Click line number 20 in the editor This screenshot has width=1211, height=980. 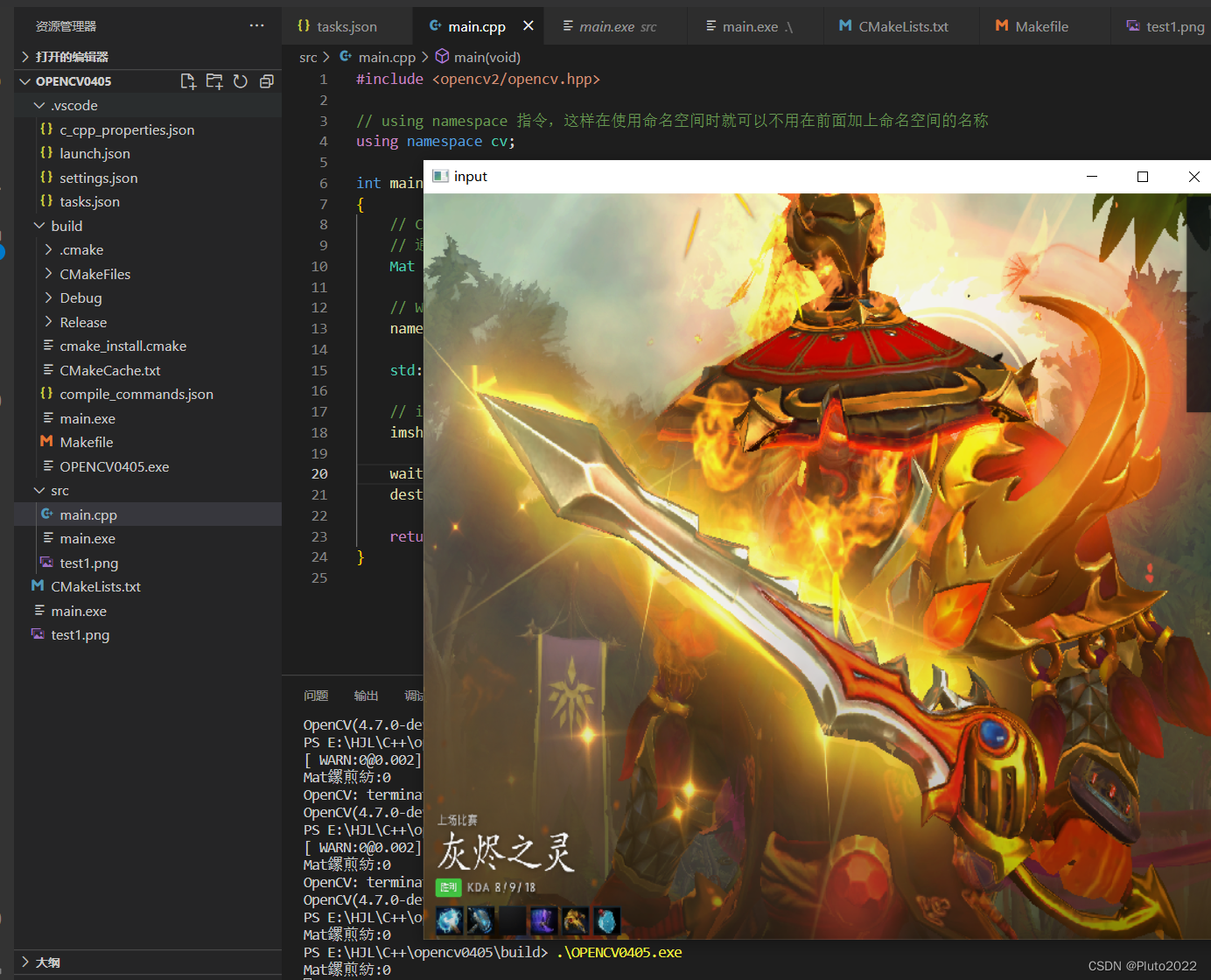pyautogui.click(x=319, y=473)
